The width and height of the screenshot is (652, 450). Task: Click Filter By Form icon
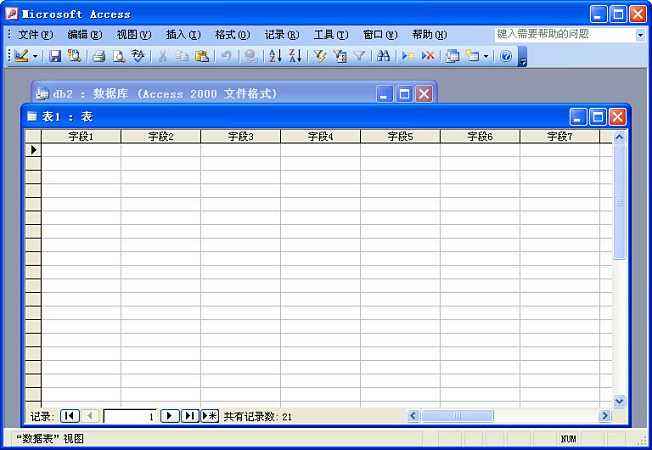click(340, 56)
